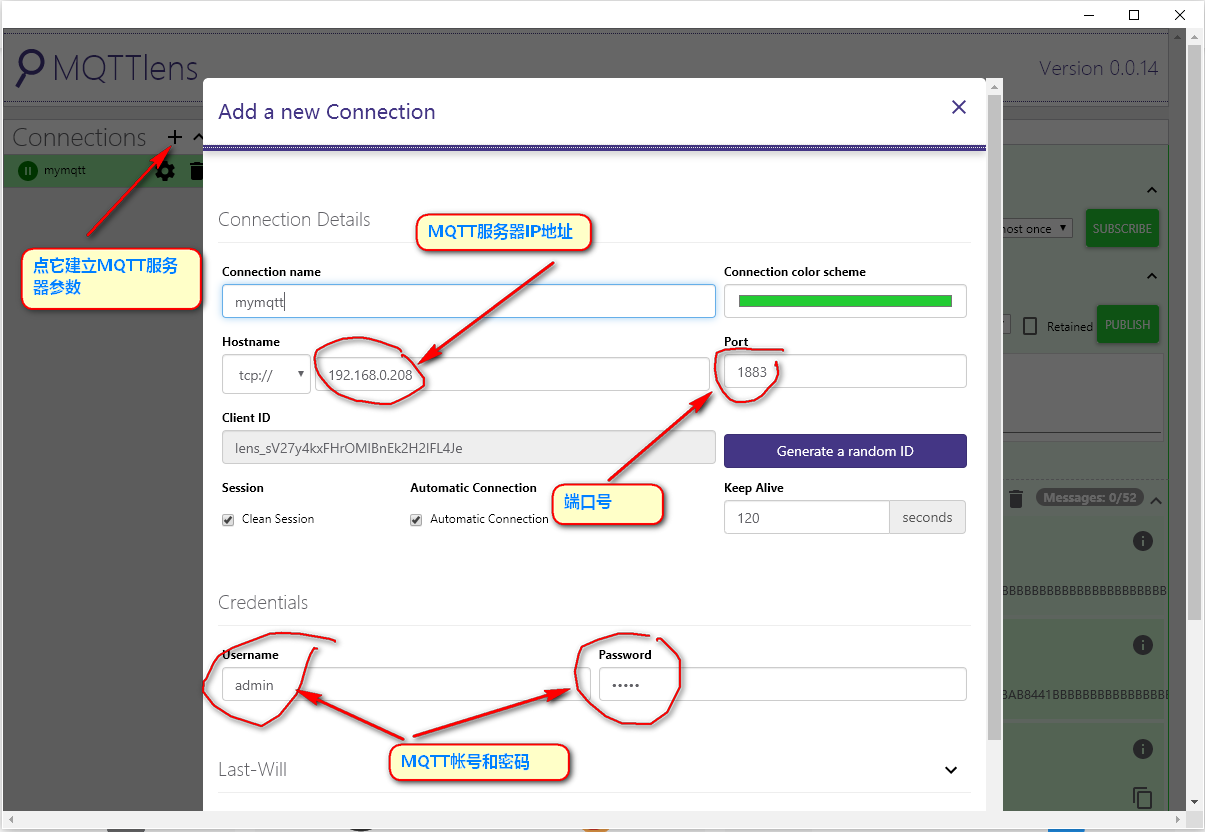Select the mymqtt connection entry

pos(65,171)
